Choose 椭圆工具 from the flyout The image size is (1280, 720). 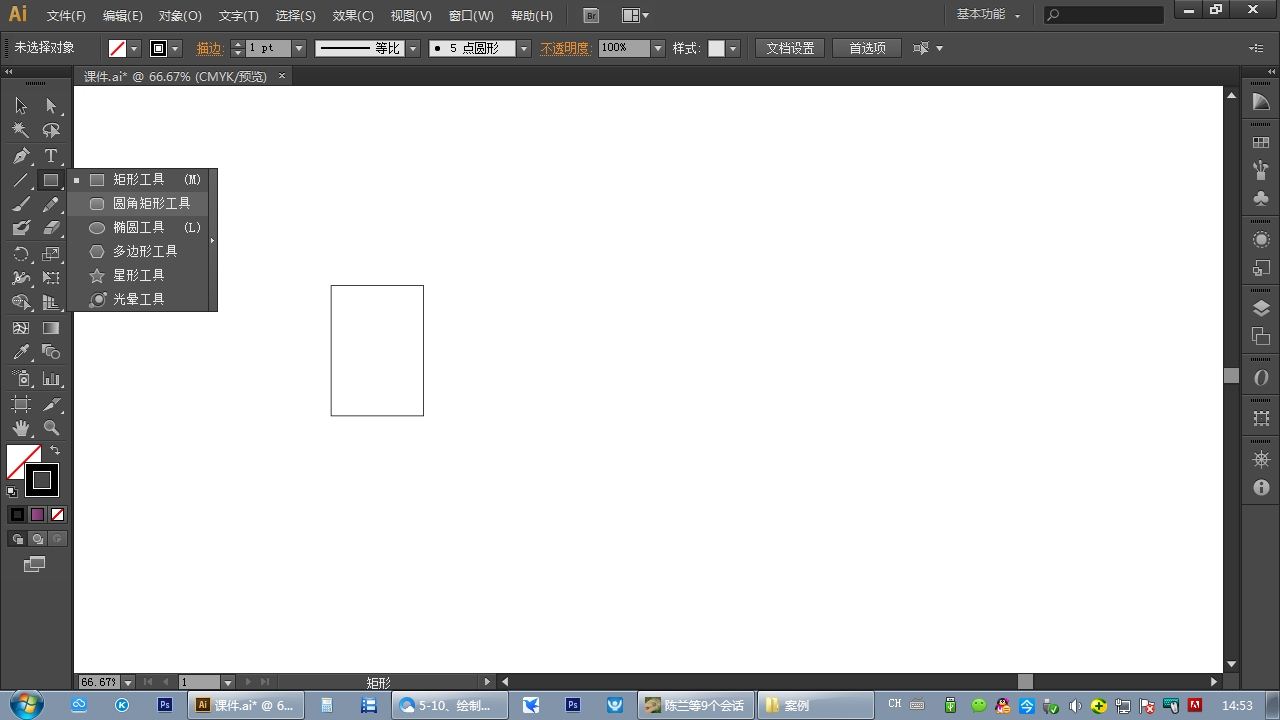pos(138,227)
